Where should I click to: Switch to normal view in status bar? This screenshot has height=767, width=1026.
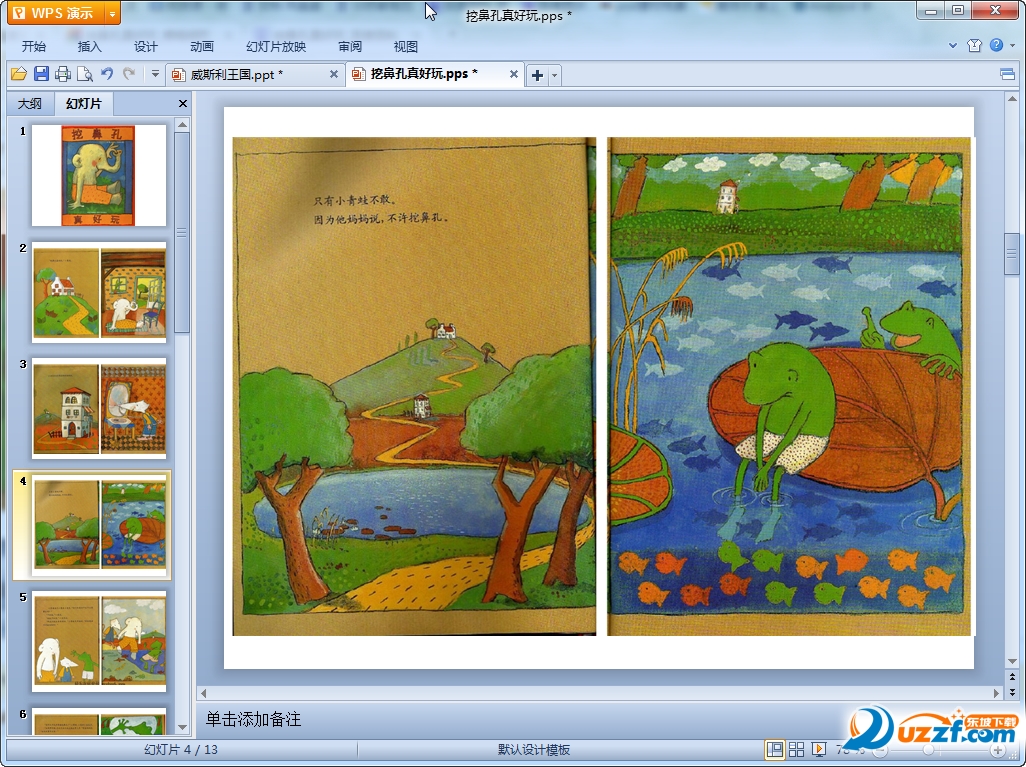(775, 749)
